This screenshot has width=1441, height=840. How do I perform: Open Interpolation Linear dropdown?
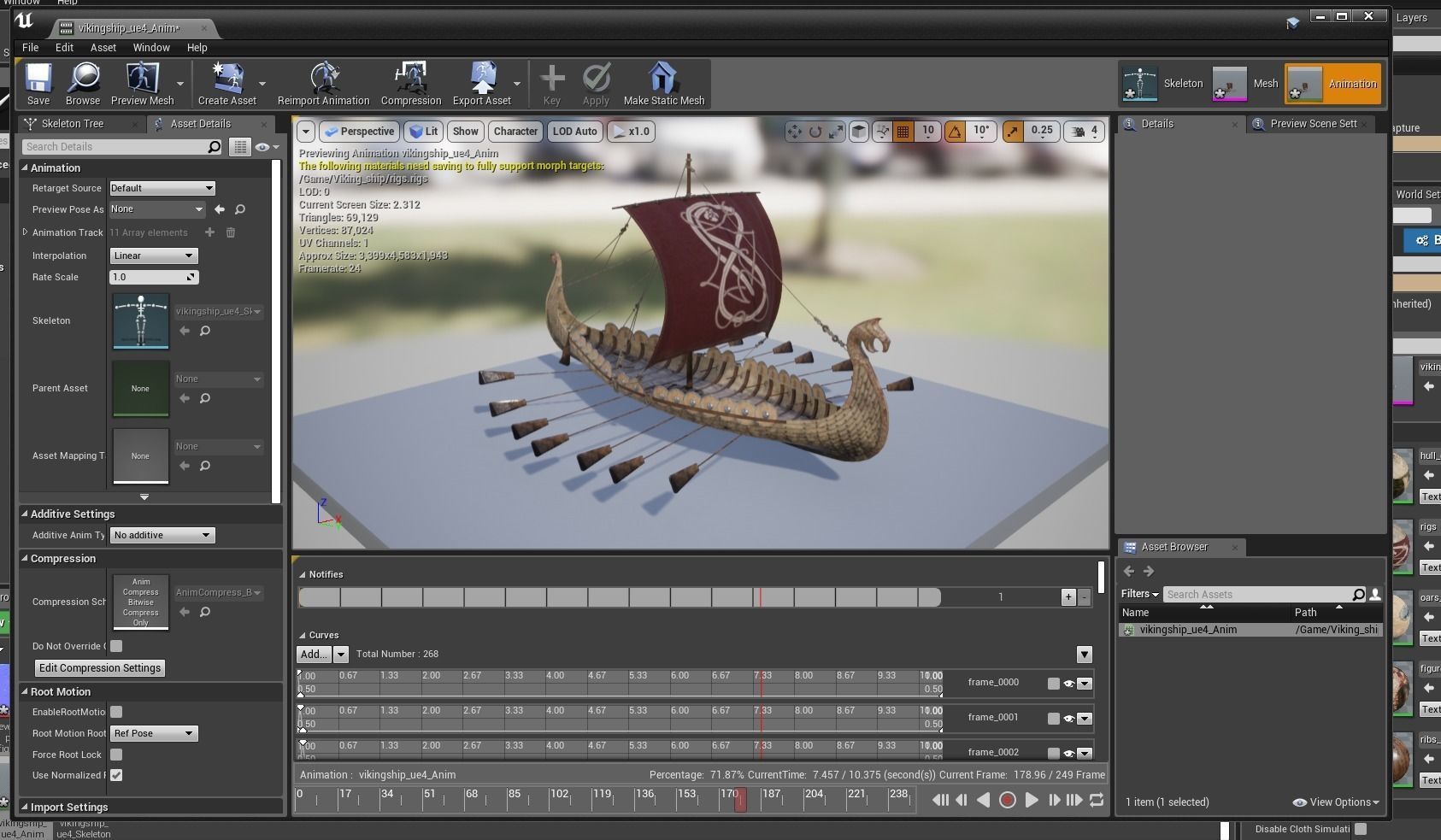click(x=153, y=256)
